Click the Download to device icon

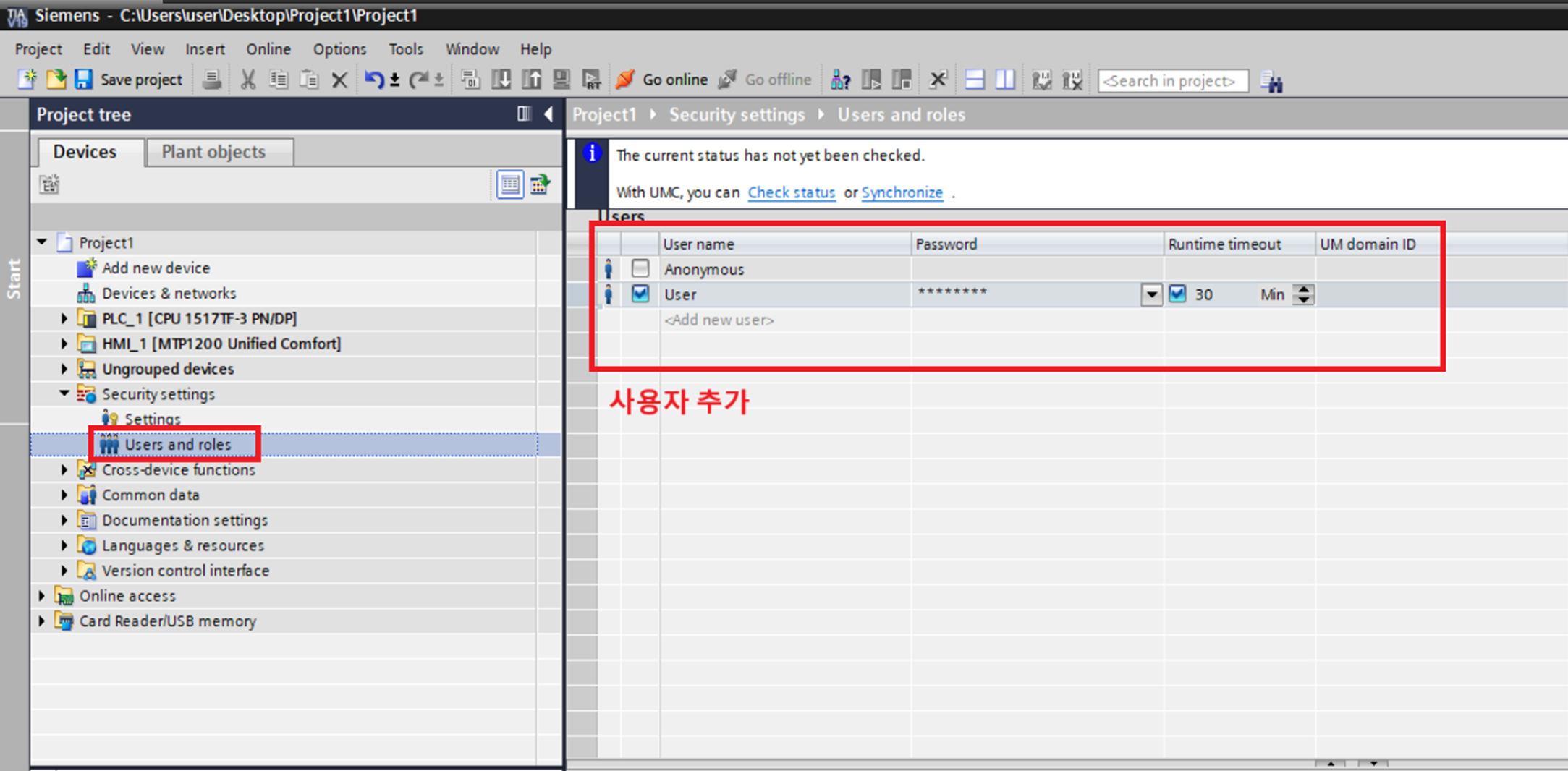pos(501,80)
